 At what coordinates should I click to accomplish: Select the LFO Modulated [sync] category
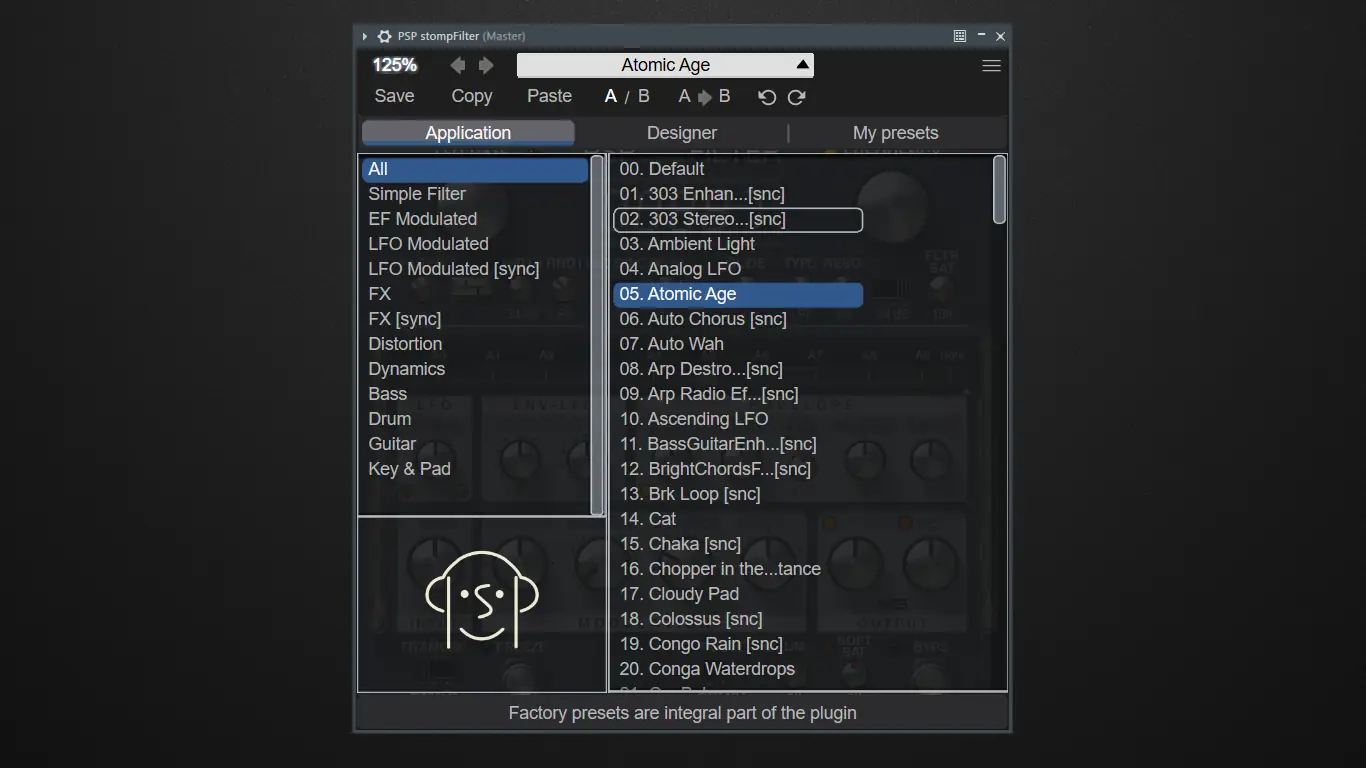pyautogui.click(x=475, y=269)
